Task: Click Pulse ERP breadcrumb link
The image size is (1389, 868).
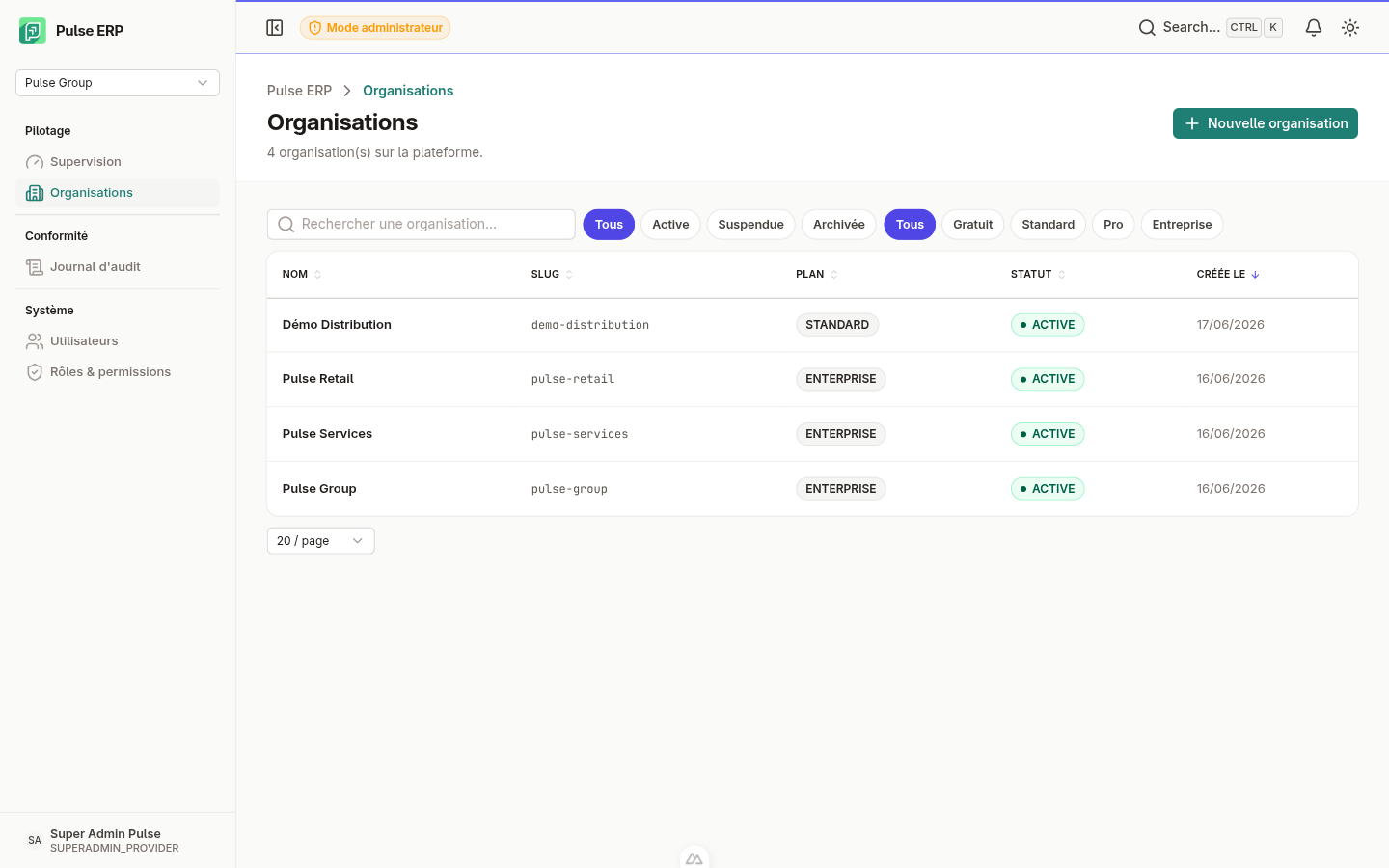Action: [299, 91]
